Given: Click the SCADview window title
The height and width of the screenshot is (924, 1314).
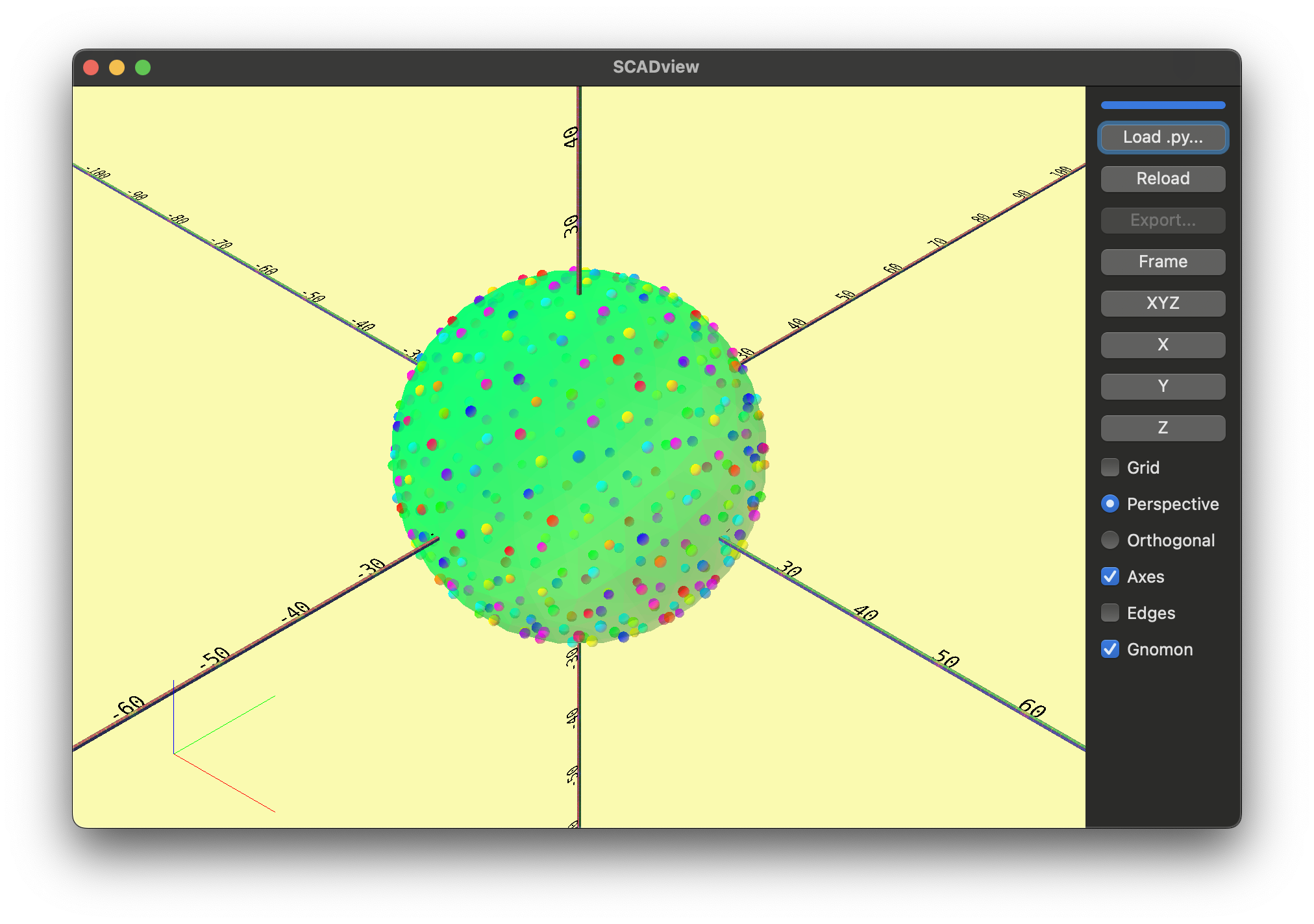Looking at the screenshot, I should pyautogui.click(x=656, y=67).
